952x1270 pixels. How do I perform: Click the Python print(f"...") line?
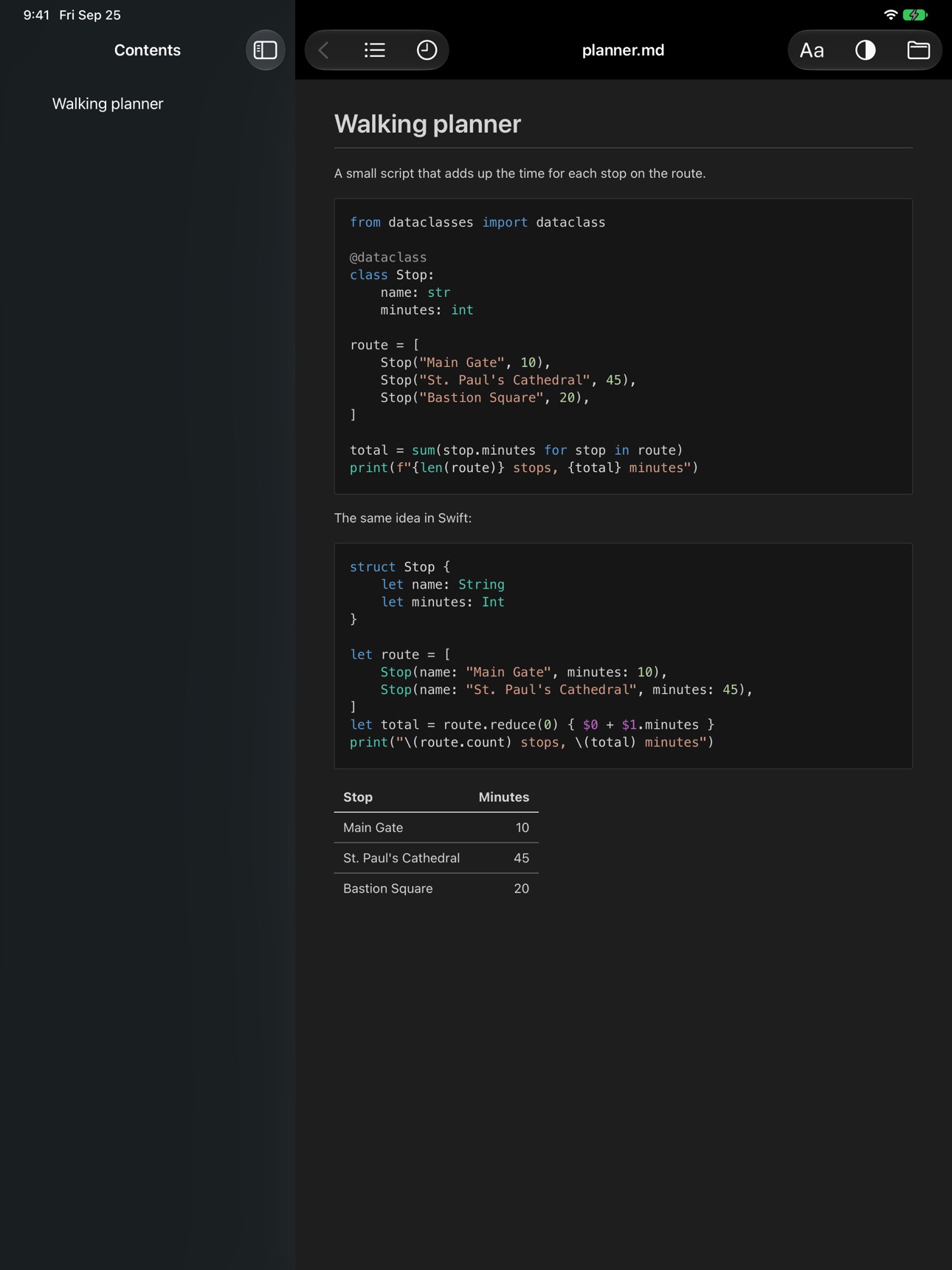(524, 468)
